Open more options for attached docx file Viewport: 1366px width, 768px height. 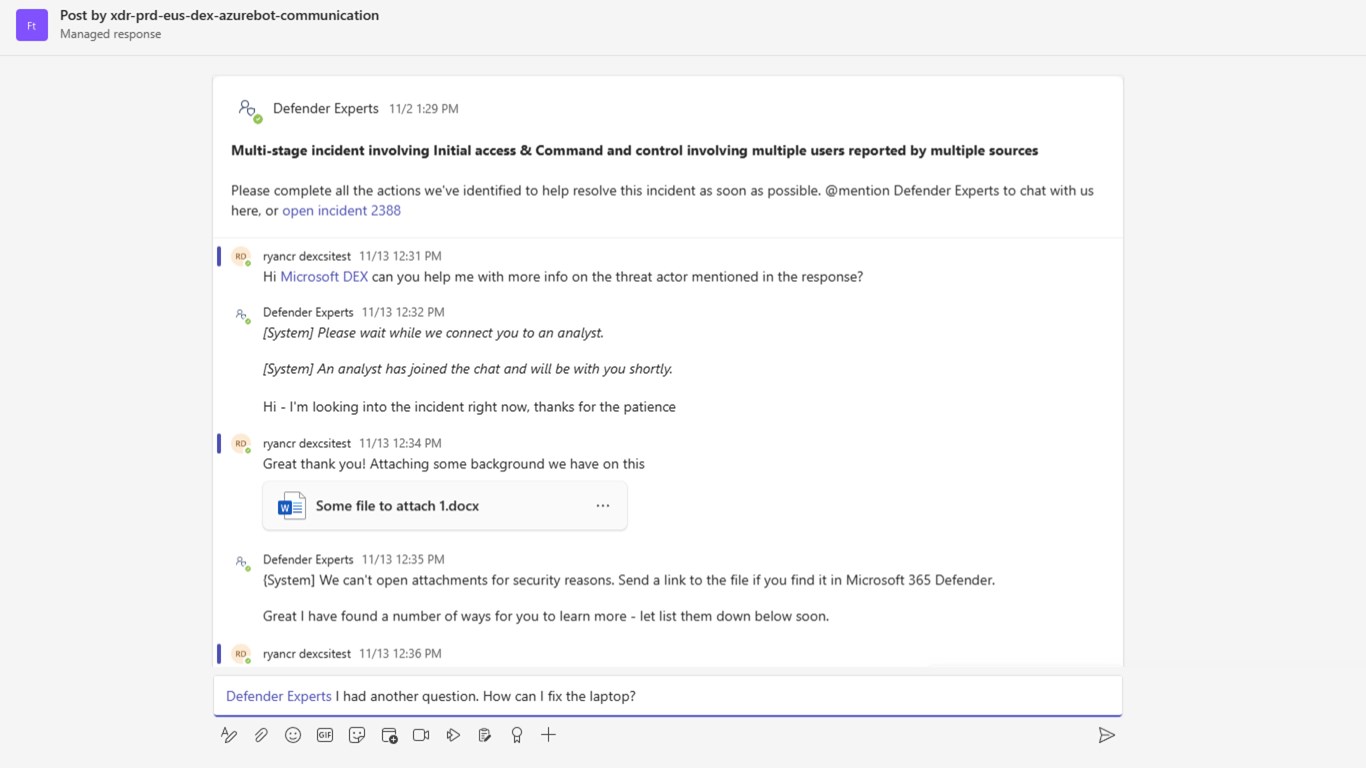(603, 506)
